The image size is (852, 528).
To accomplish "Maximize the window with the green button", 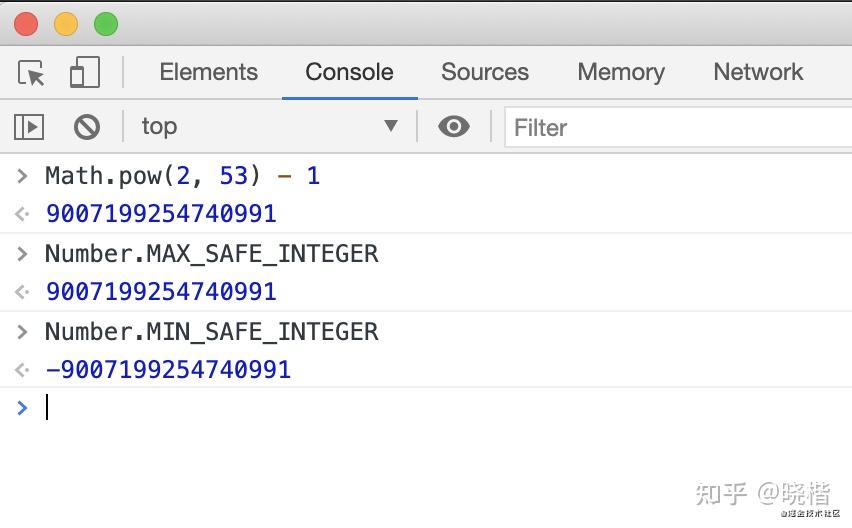I will pyautogui.click(x=105, y=24).
